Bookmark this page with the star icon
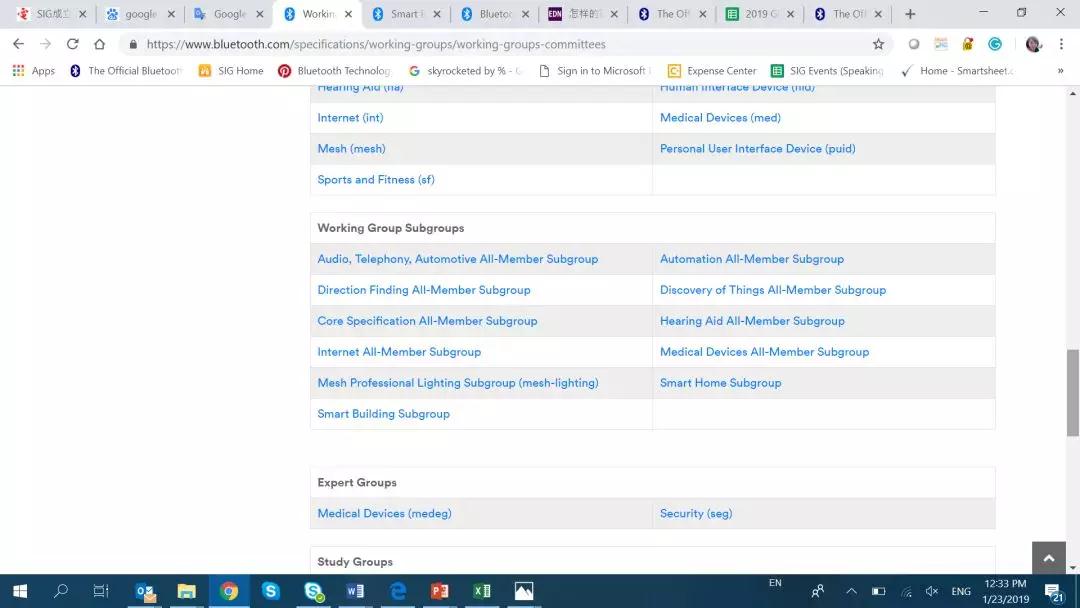Image resolution: width=1080 pixels, height=608 pixels. coord(878,44)
